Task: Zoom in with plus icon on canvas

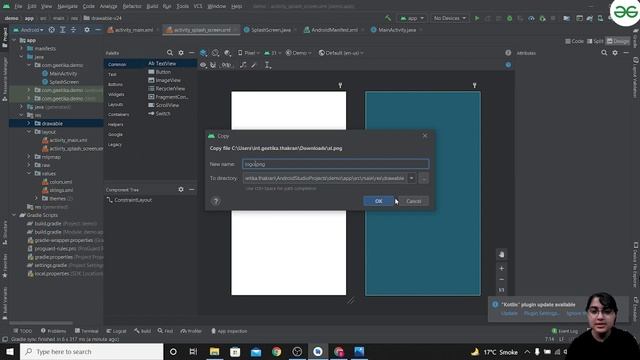Action: click(502, 269)
